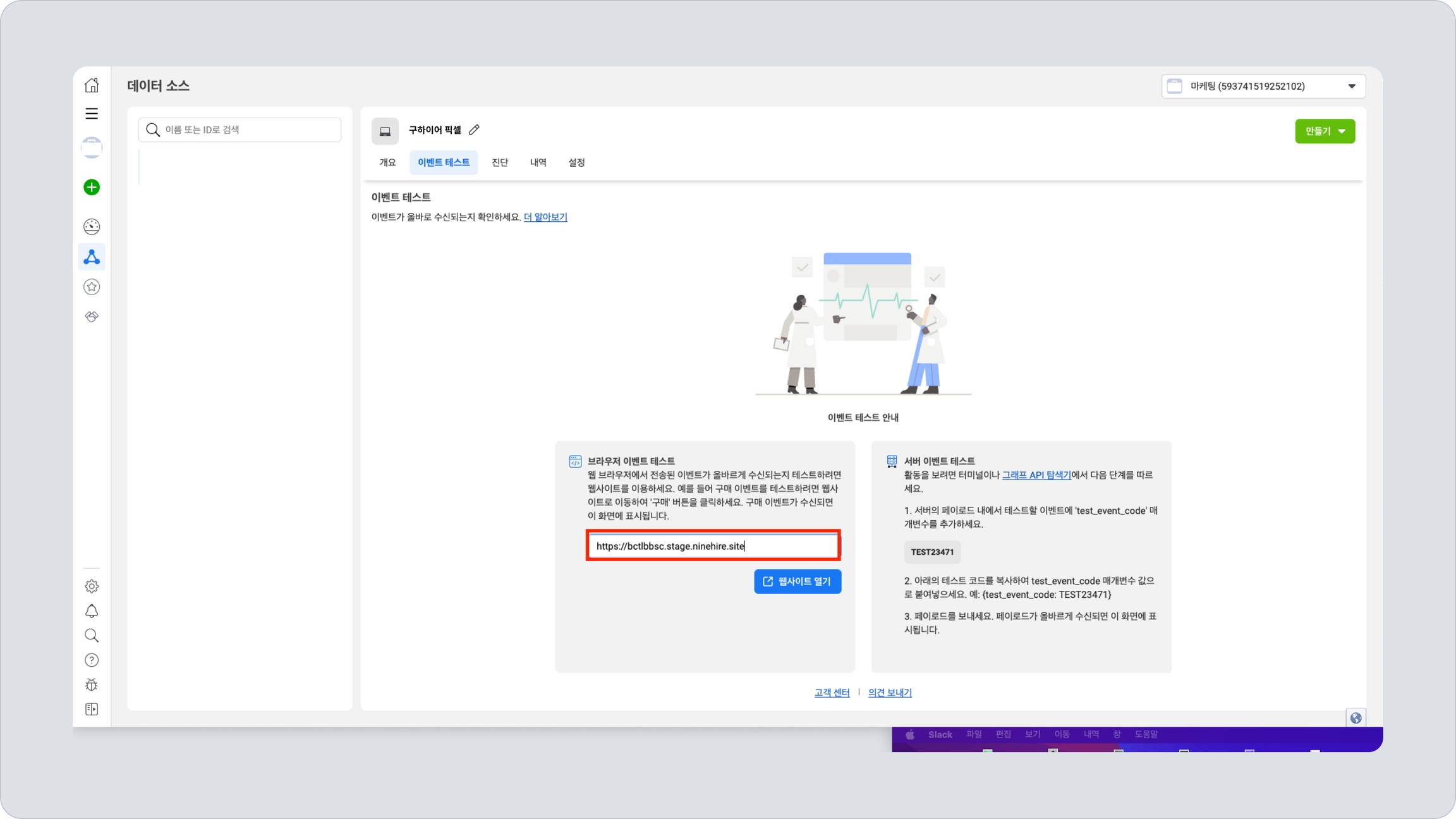This screenshot has width=1456, height=819.
Task: Click the green plus create icon
Action: (x=92, y=187)
